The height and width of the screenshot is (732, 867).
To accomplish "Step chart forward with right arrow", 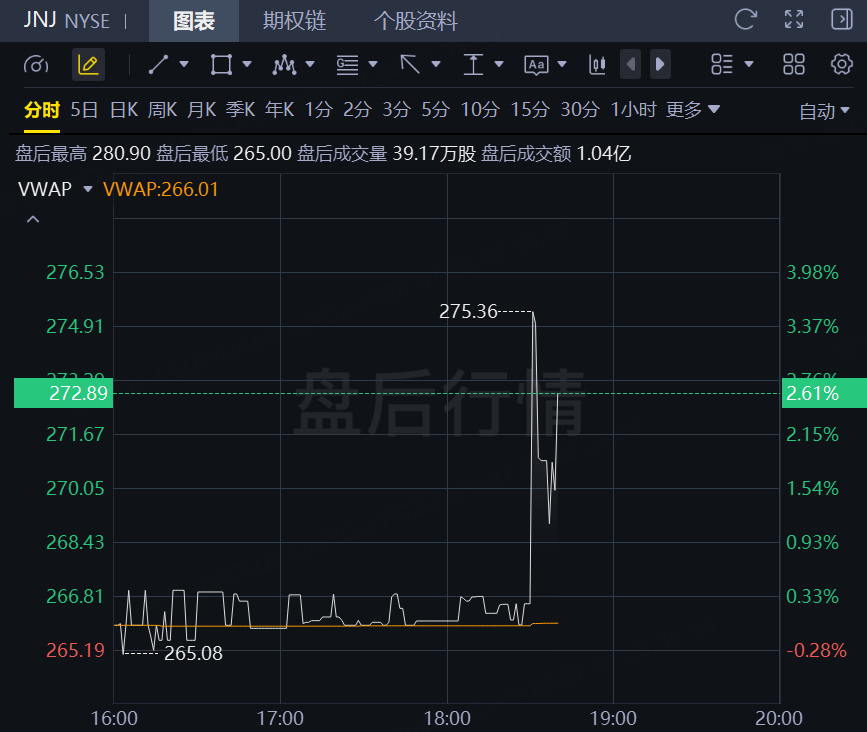I will [x=660, y=65].
